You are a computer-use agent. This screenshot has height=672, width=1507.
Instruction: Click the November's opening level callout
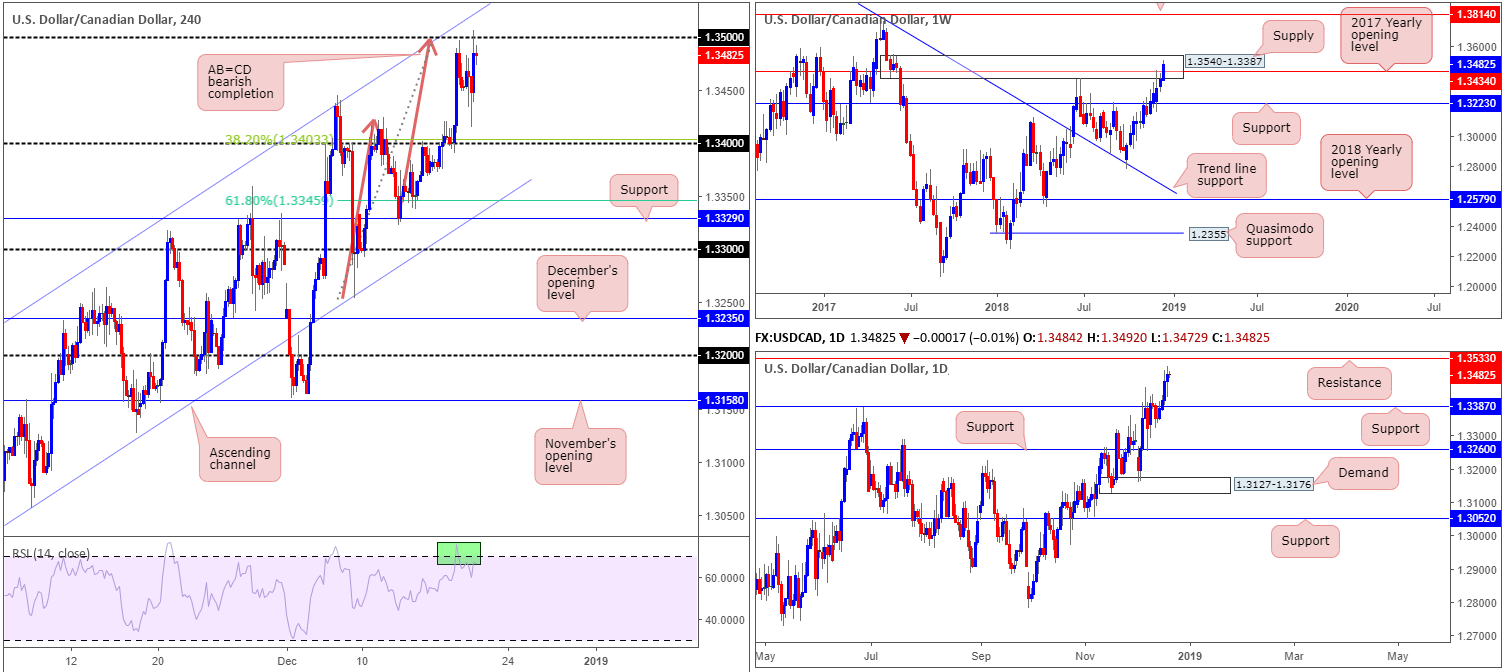coord(580,456)
